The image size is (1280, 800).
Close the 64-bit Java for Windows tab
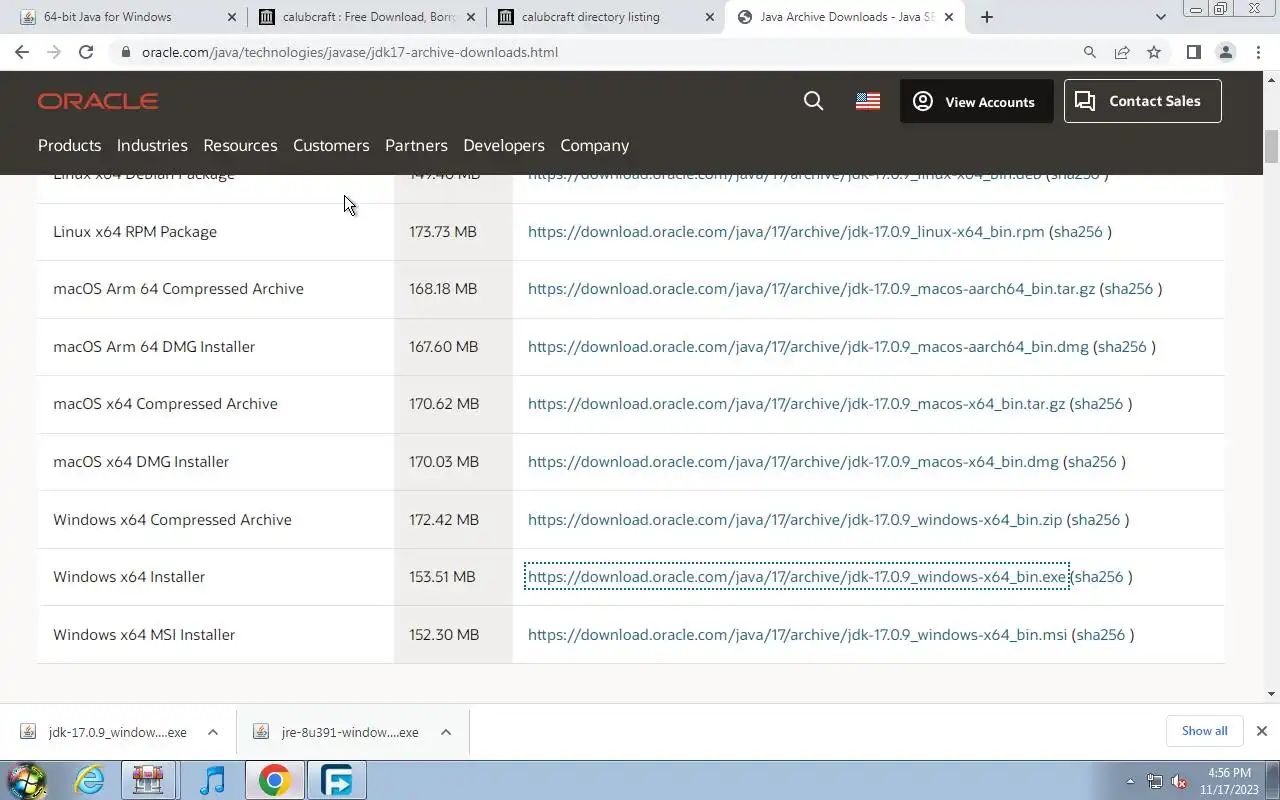(232, 17)
